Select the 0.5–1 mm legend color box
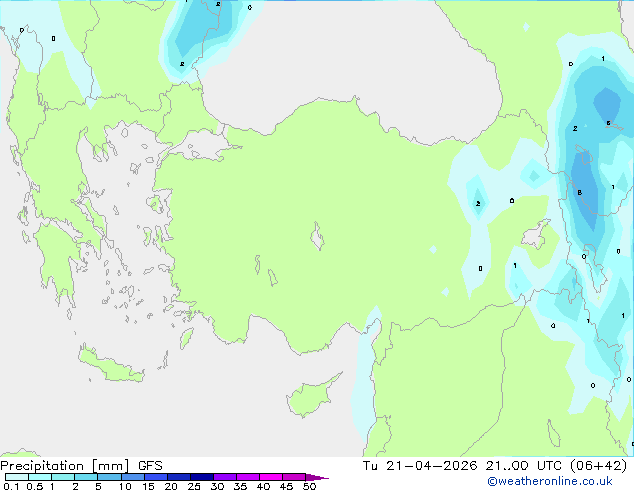634x490 pixels. [40, 477]
